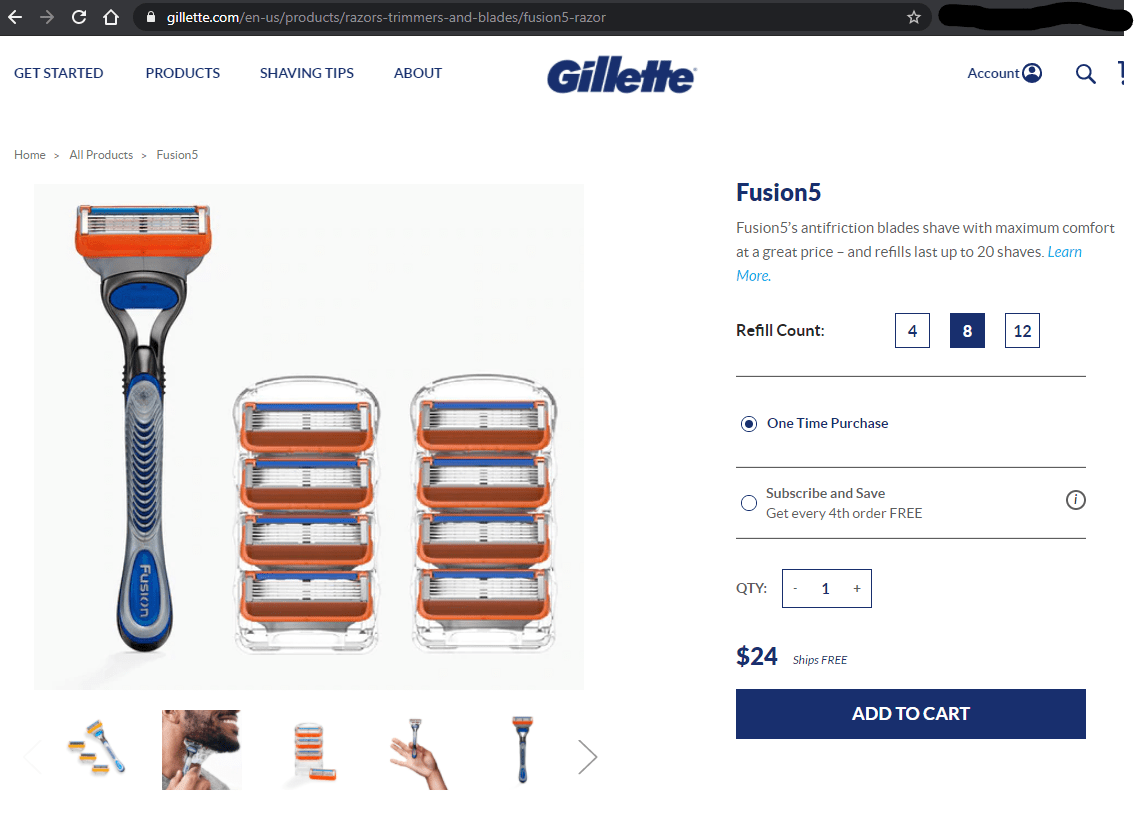This screenshot has width=1134, height=819.
Task: Choose refill count 12
Action: (1022, 331)
